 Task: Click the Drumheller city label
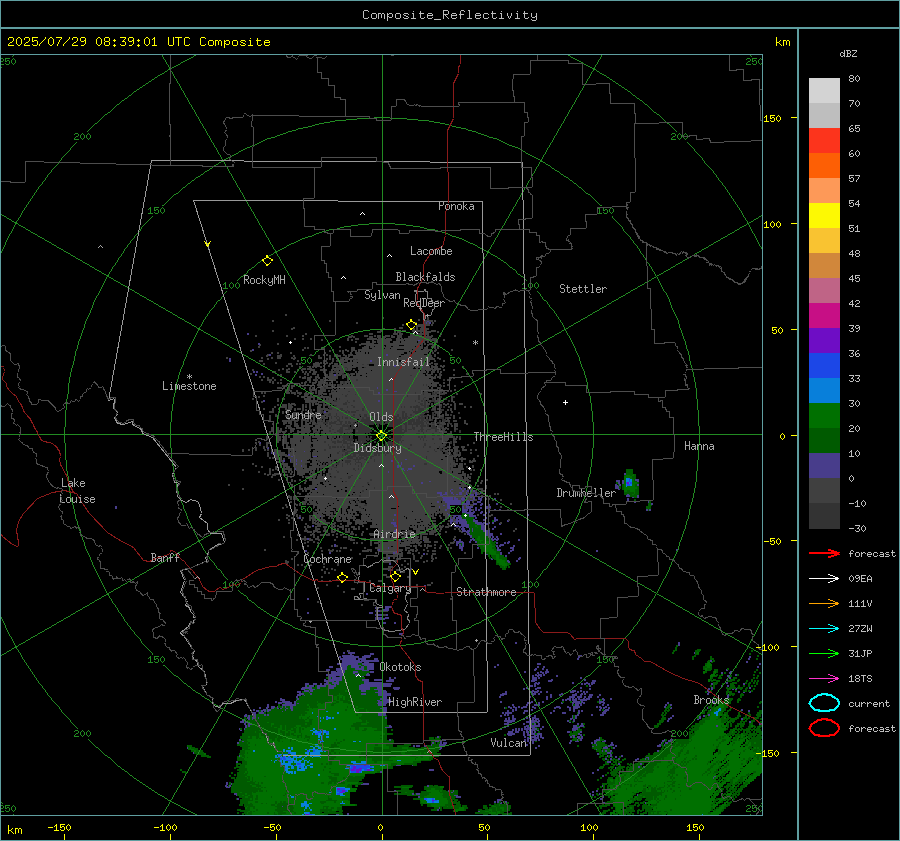[x=586, y=493]
